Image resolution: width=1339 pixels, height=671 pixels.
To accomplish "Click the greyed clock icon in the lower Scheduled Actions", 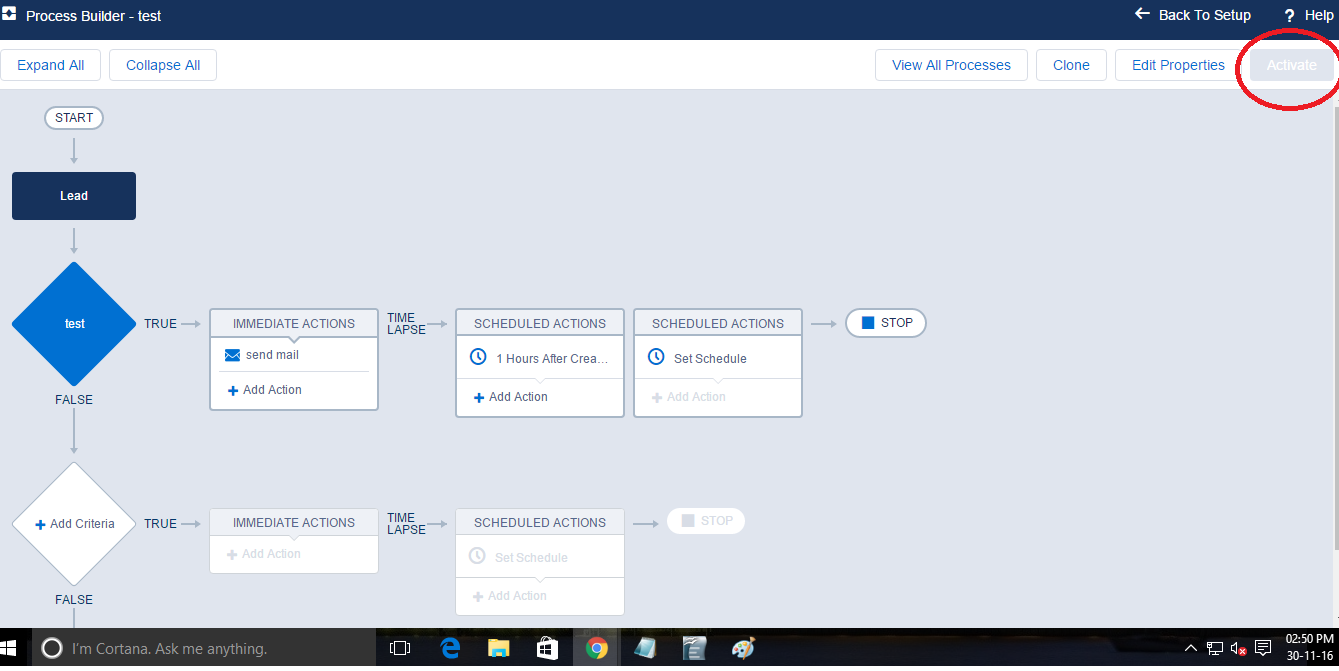I will point(477,556).
